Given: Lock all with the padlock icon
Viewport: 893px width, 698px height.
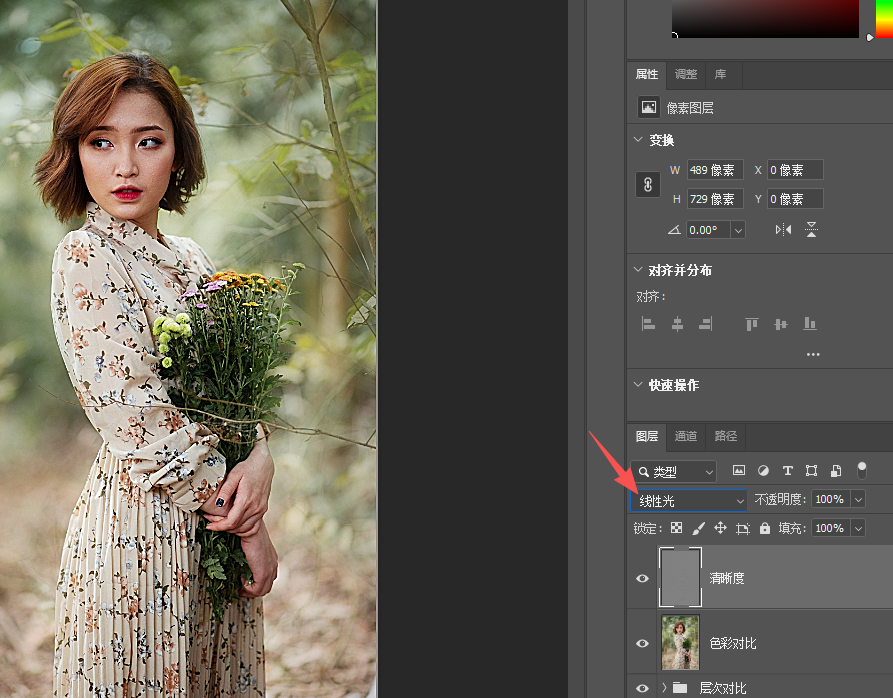Looking at the screenshot, I should click(765, 528).
